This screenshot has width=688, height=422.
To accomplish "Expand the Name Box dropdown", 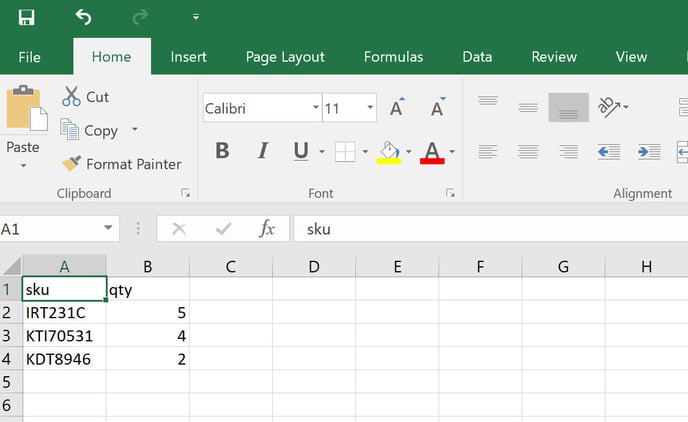I will click(x=109, y=229).
